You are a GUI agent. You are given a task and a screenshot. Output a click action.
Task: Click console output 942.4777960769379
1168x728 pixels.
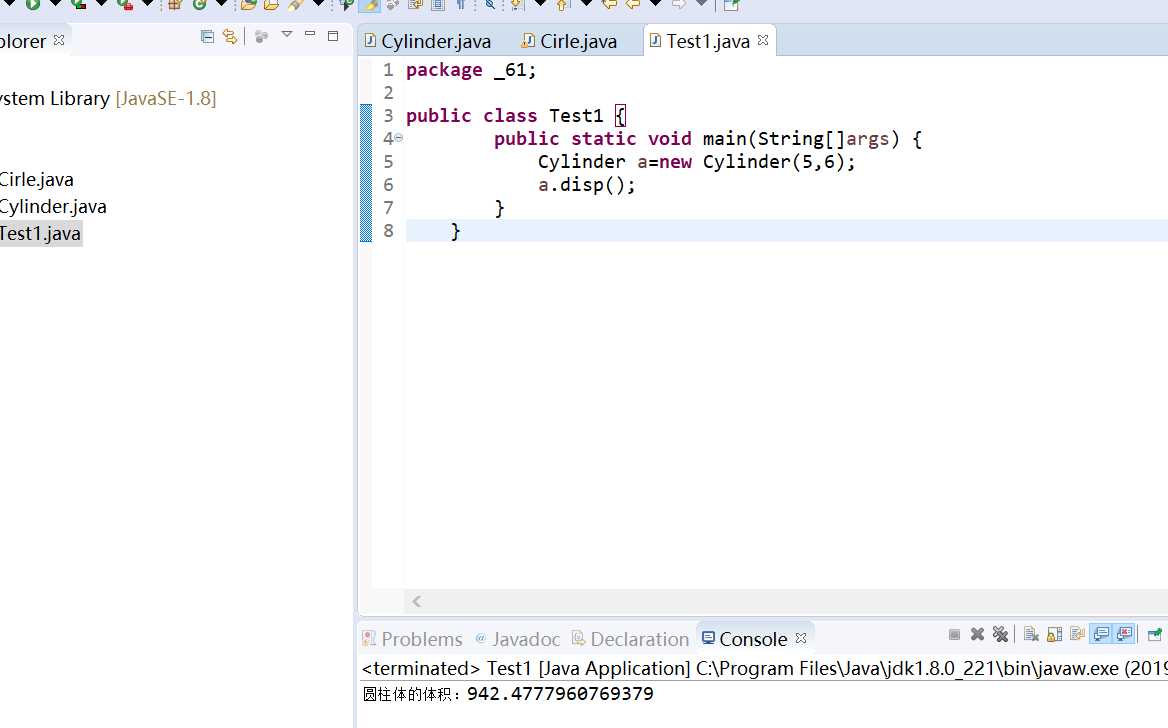pos(560,694)
